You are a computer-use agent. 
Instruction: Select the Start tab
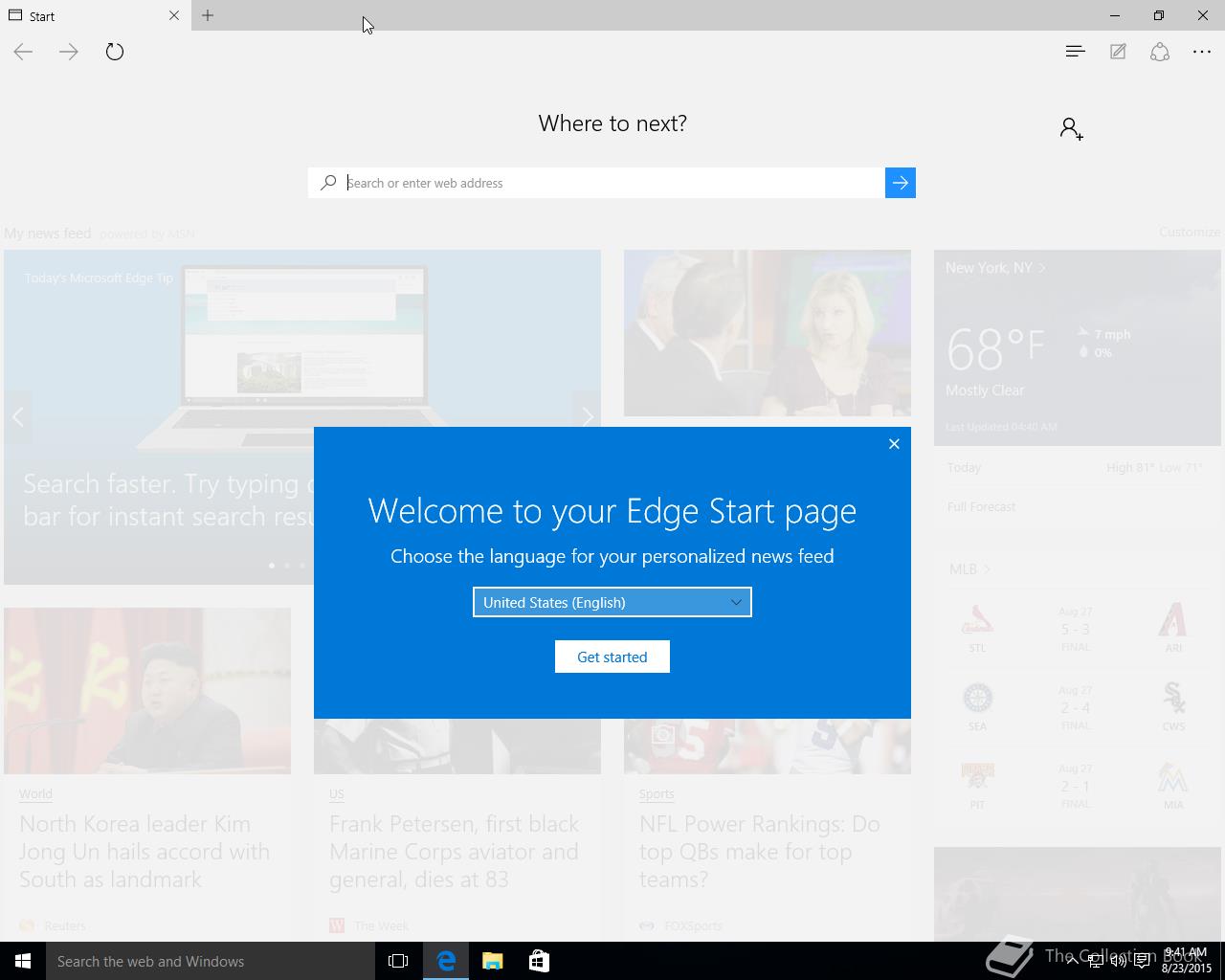[96, 15]
